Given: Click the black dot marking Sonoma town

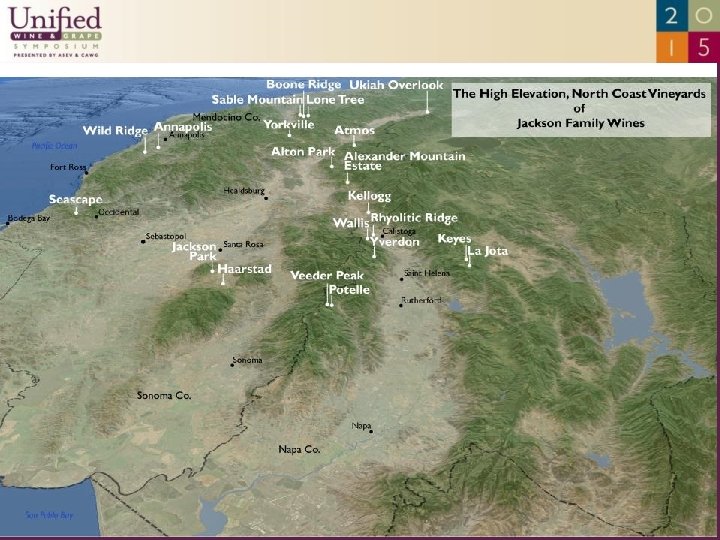Looking at the screenshot, I should pos(232,365).
